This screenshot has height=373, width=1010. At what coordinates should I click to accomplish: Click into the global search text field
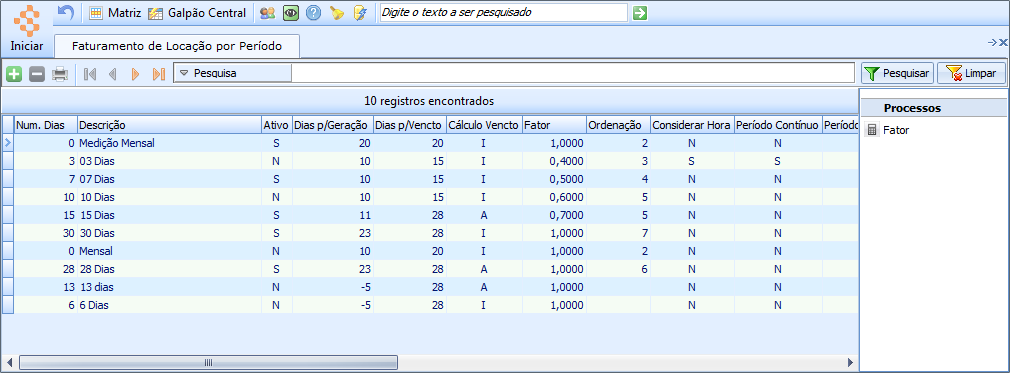click(503, 12)
